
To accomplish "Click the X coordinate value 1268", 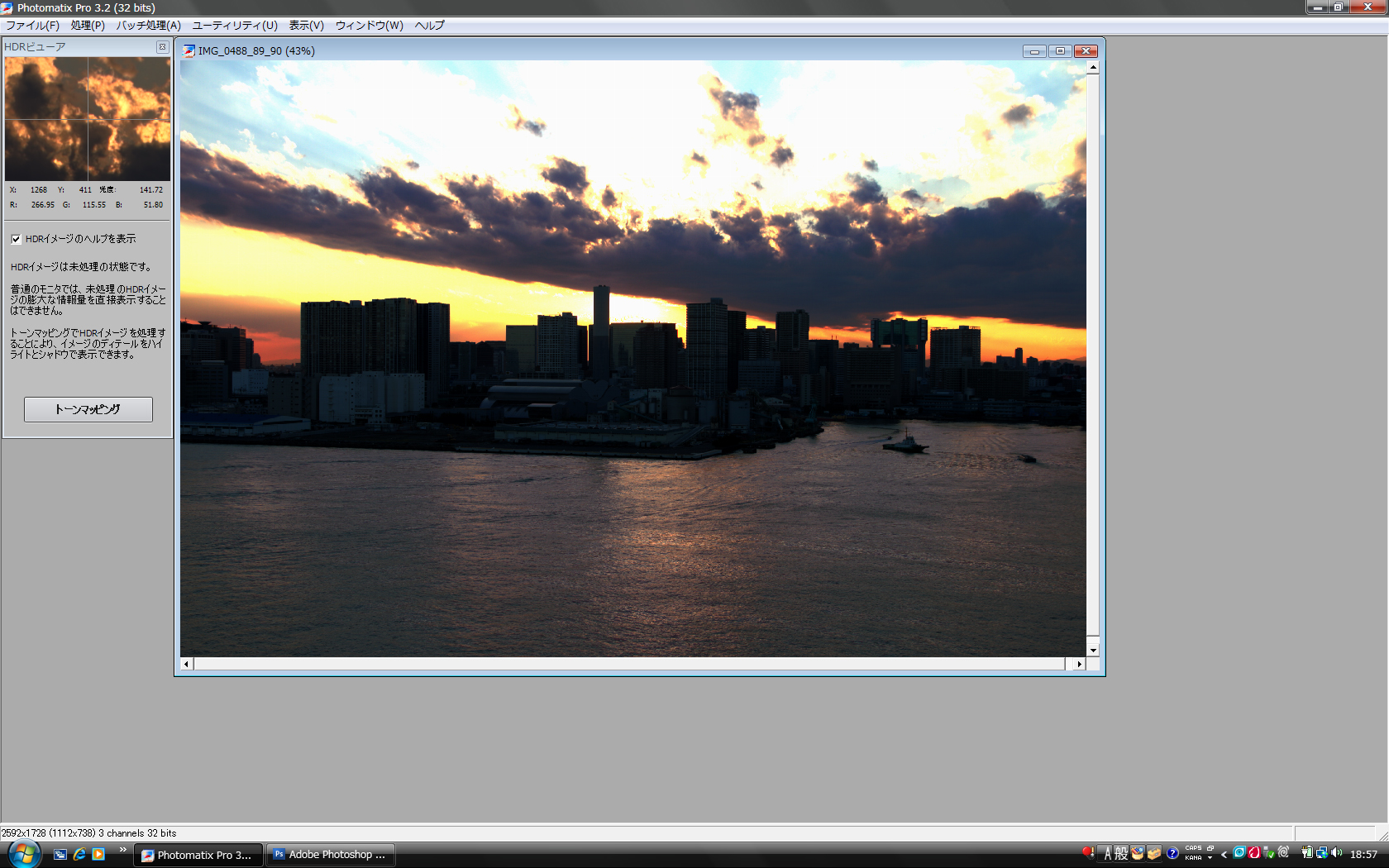I will click(x=39, y=190).
